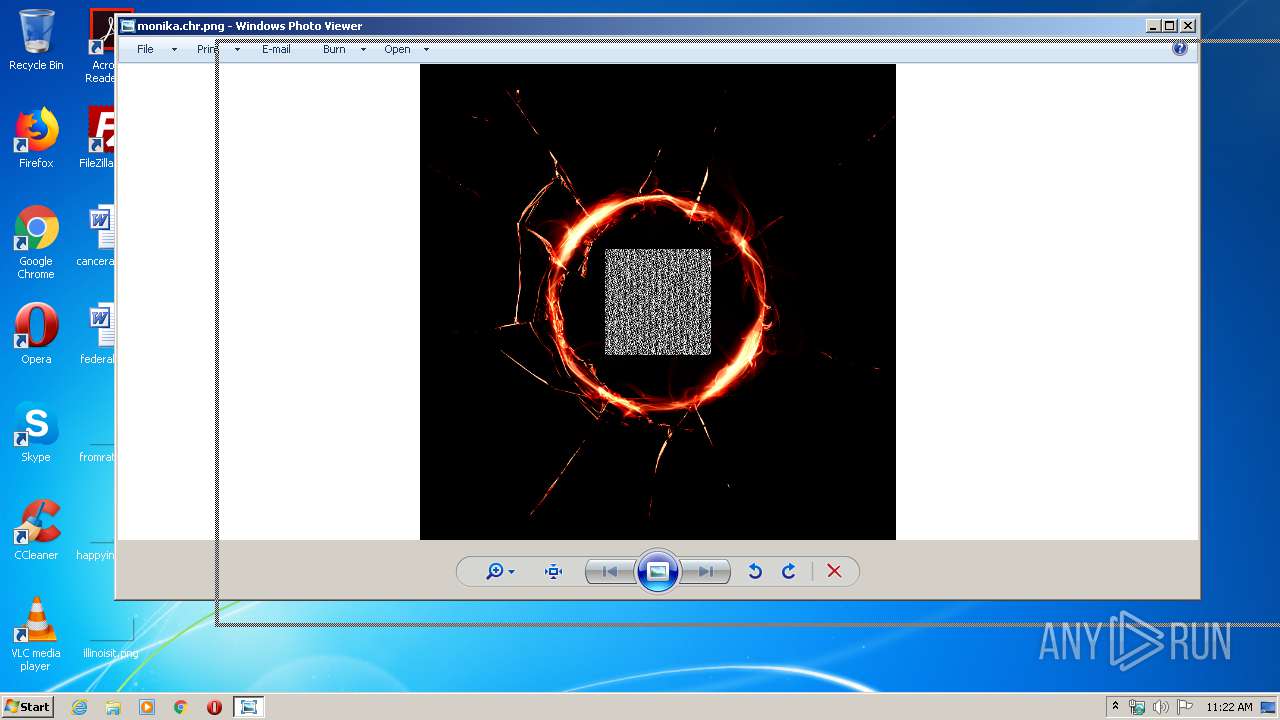This screenshot has width=1280, height=720.
Task: Click the Action Center flag icon
Action: tap(1185, 707)
